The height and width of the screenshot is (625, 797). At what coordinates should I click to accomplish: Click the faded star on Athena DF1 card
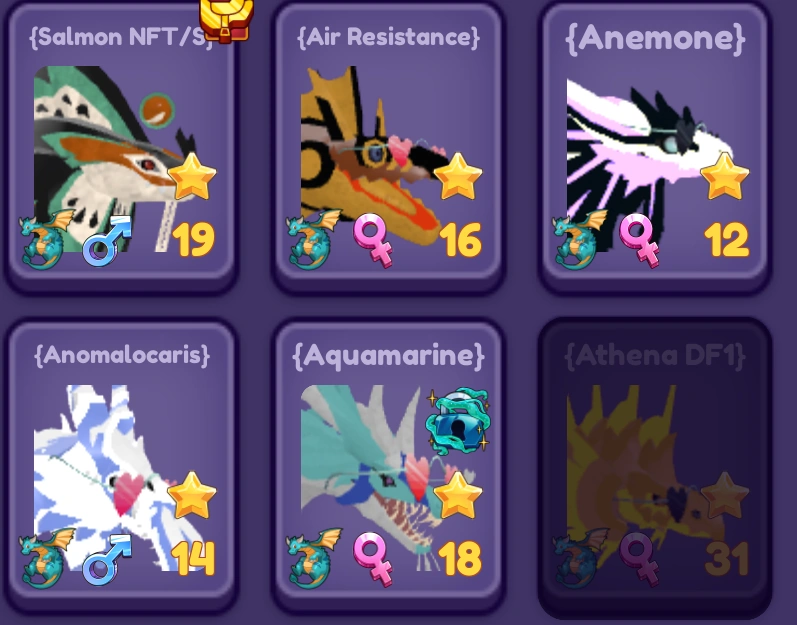coord(725,495)
